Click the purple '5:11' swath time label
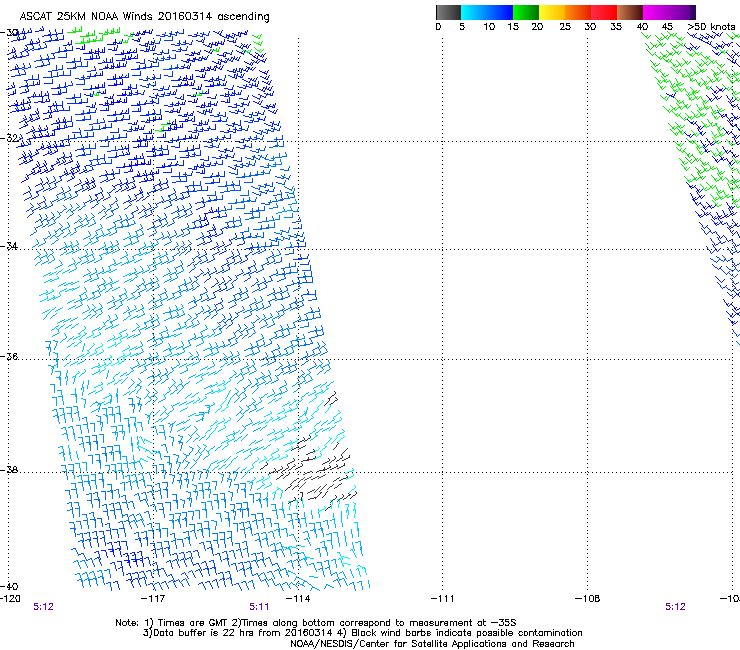The width and height of the screenshot is (740, 650). click(259, 607)
